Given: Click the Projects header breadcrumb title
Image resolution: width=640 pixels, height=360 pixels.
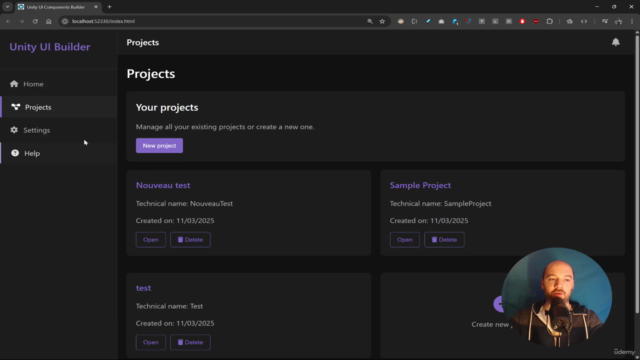Looking at the screenshot, I should [x=142, y=42].
